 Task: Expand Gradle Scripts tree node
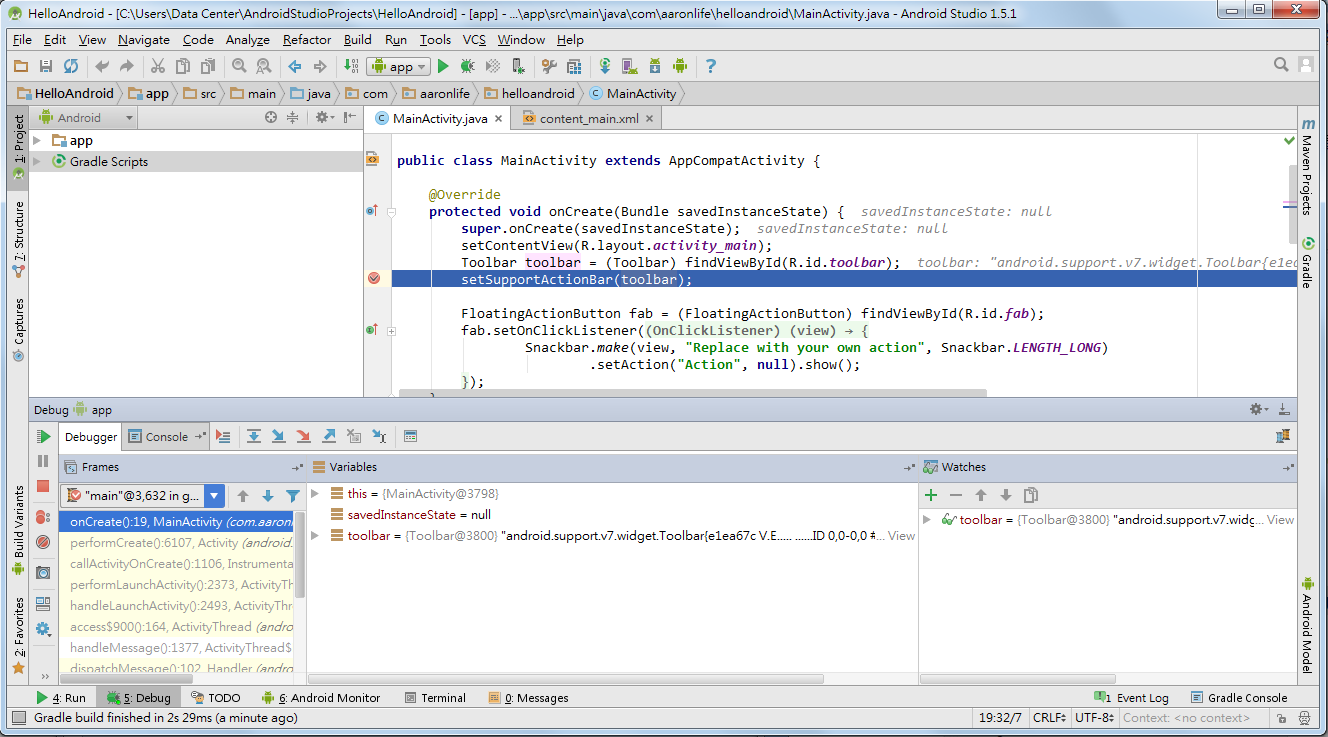(x=37, y=162)
